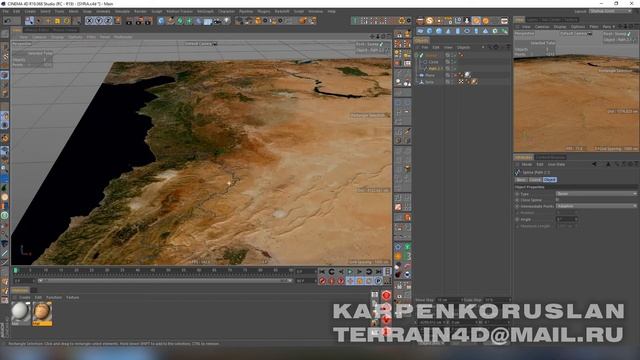Open the User Data menu in Attributes
Screen dimensions: 640x360
556,164
